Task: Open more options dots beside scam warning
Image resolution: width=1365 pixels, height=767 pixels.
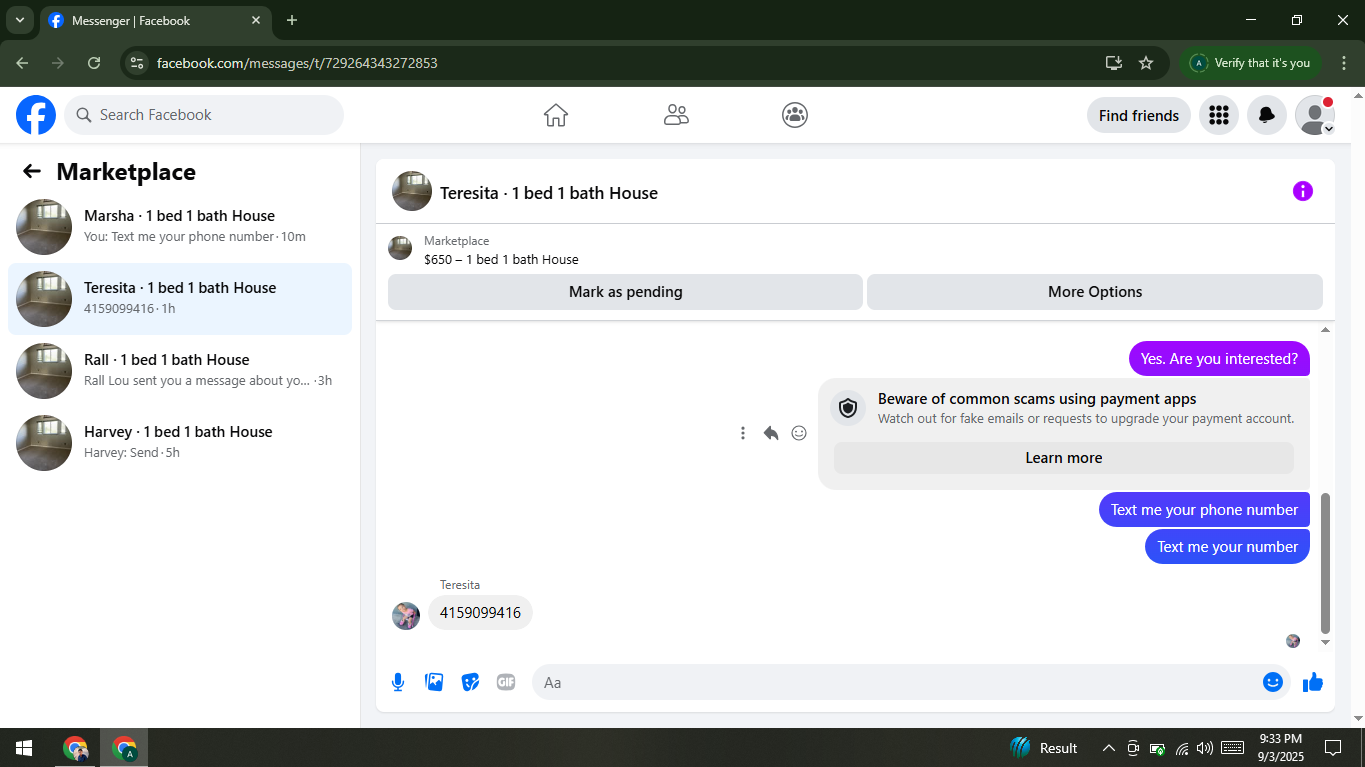Action: pos(743,433)
